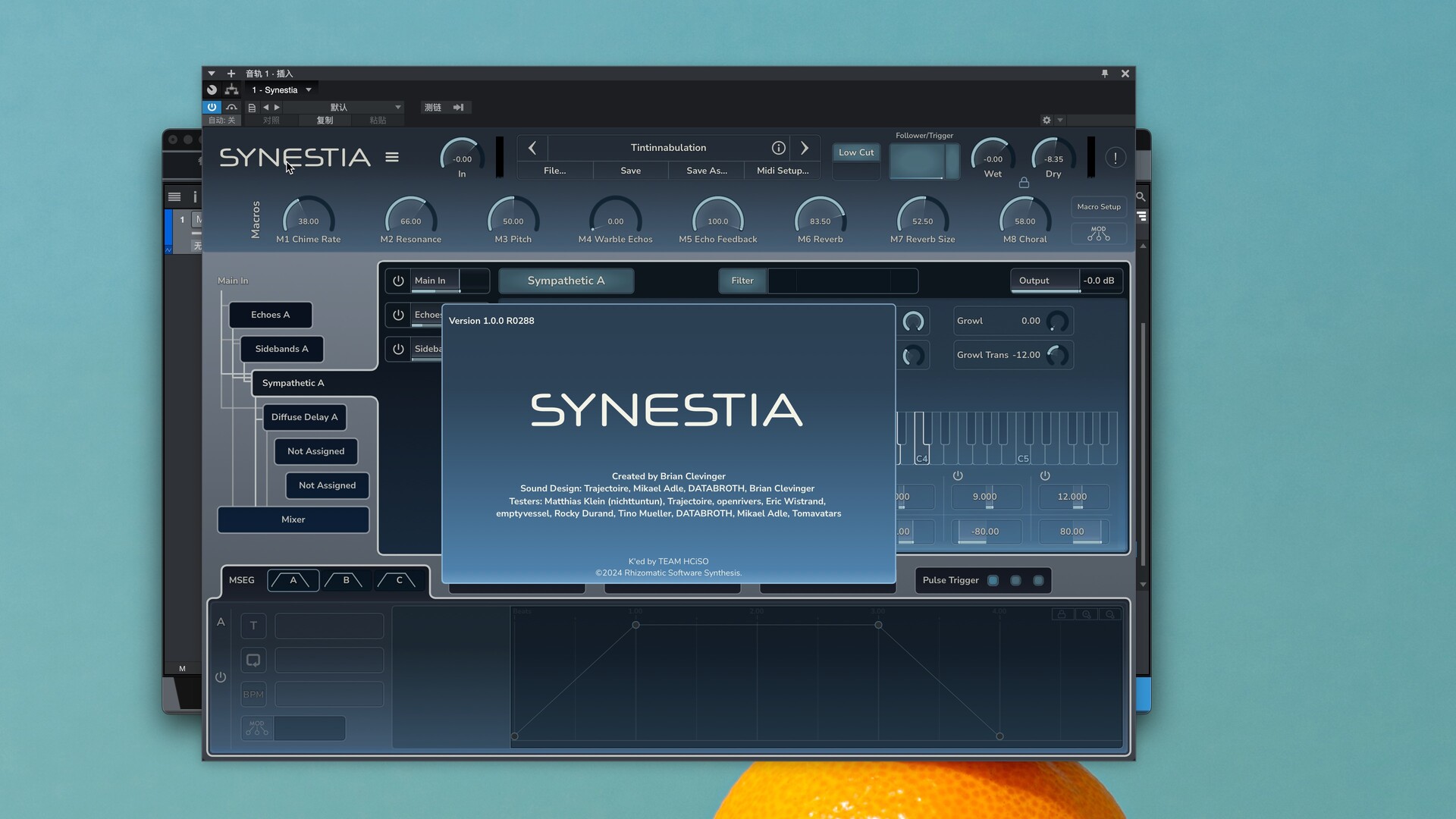Toggle Sidebands row power button
Screen dimensions: 1456x819
pos(398,349)
